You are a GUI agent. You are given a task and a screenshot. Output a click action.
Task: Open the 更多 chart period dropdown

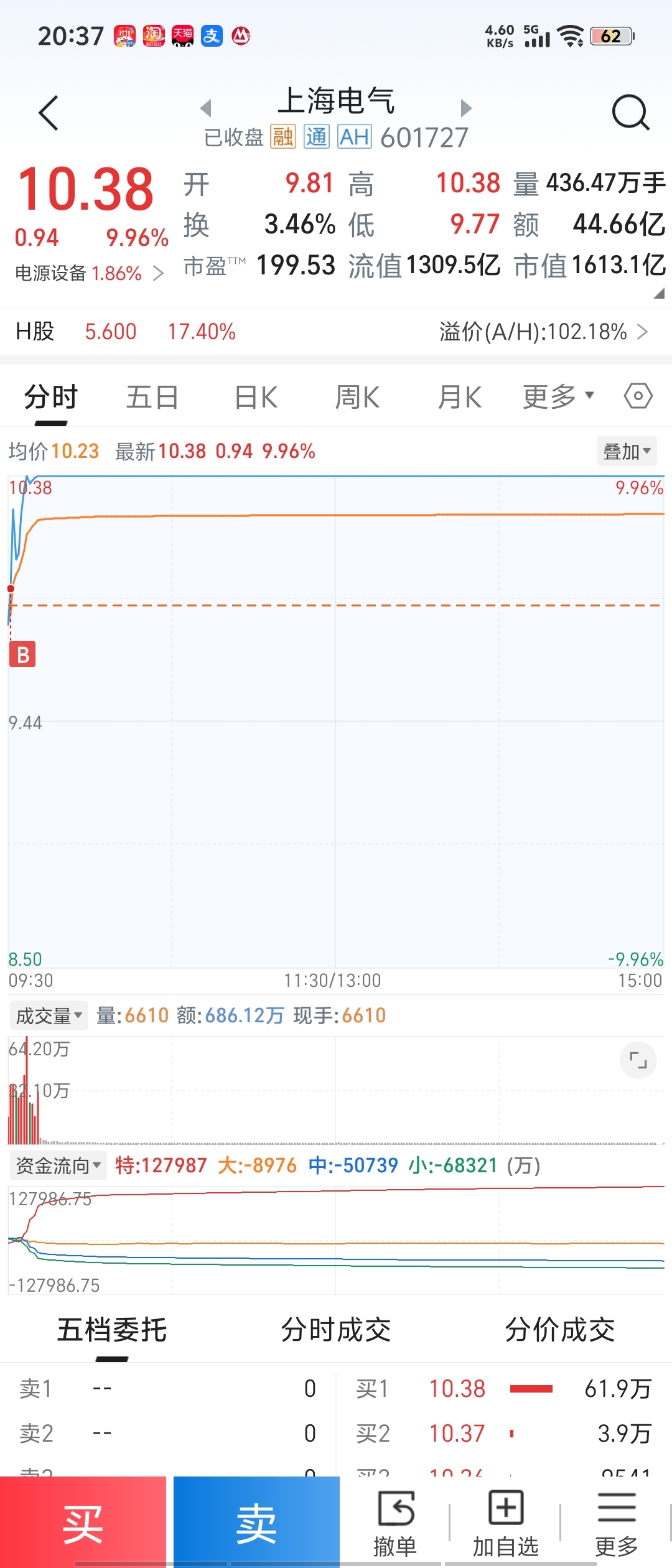pos(558,396)
